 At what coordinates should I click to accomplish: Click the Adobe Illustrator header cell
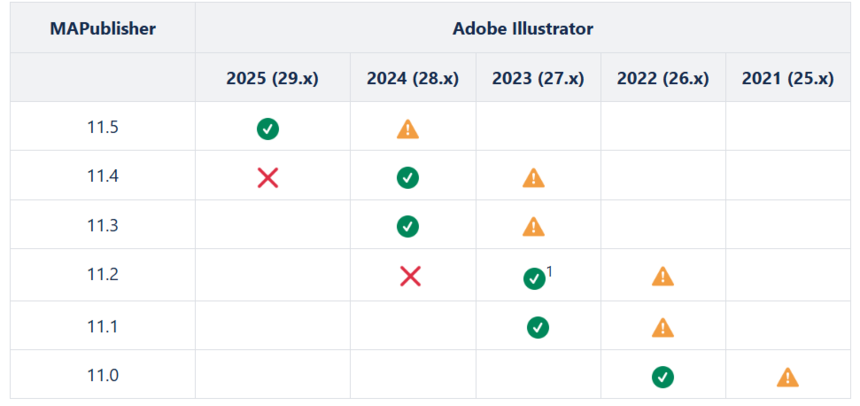(523, 29)
